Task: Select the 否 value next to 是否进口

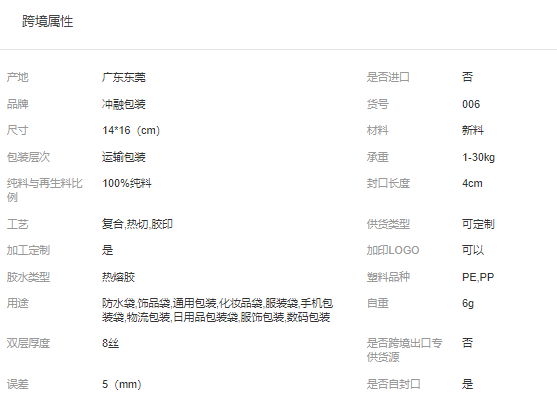Action: click(467, 77)
